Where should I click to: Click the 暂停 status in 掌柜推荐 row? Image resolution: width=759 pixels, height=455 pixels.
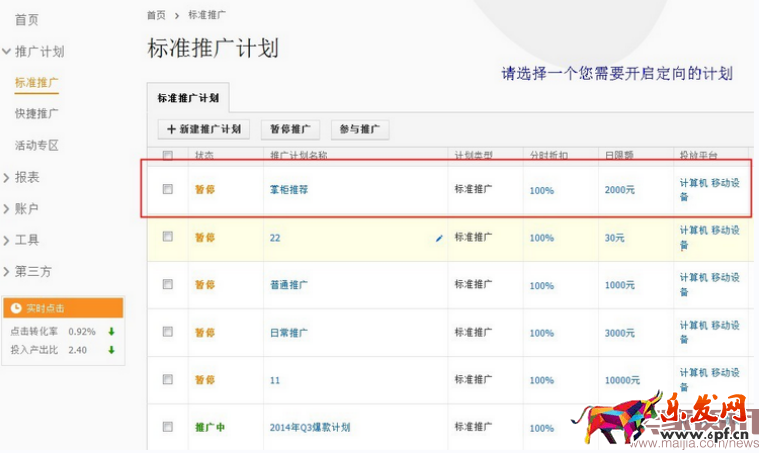(205, 190)
